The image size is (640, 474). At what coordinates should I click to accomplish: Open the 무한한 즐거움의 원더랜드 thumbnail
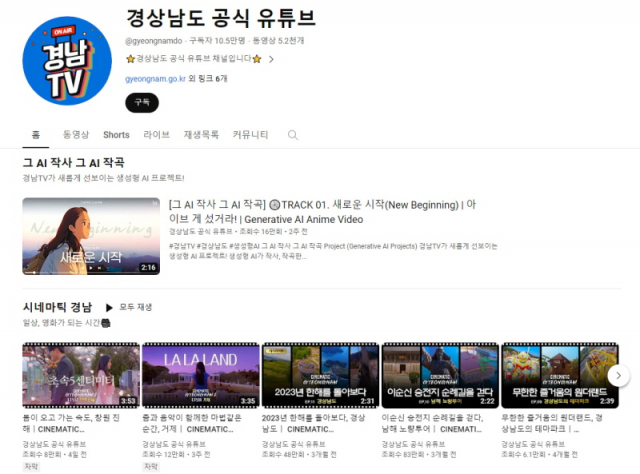(x=560, y=375)
